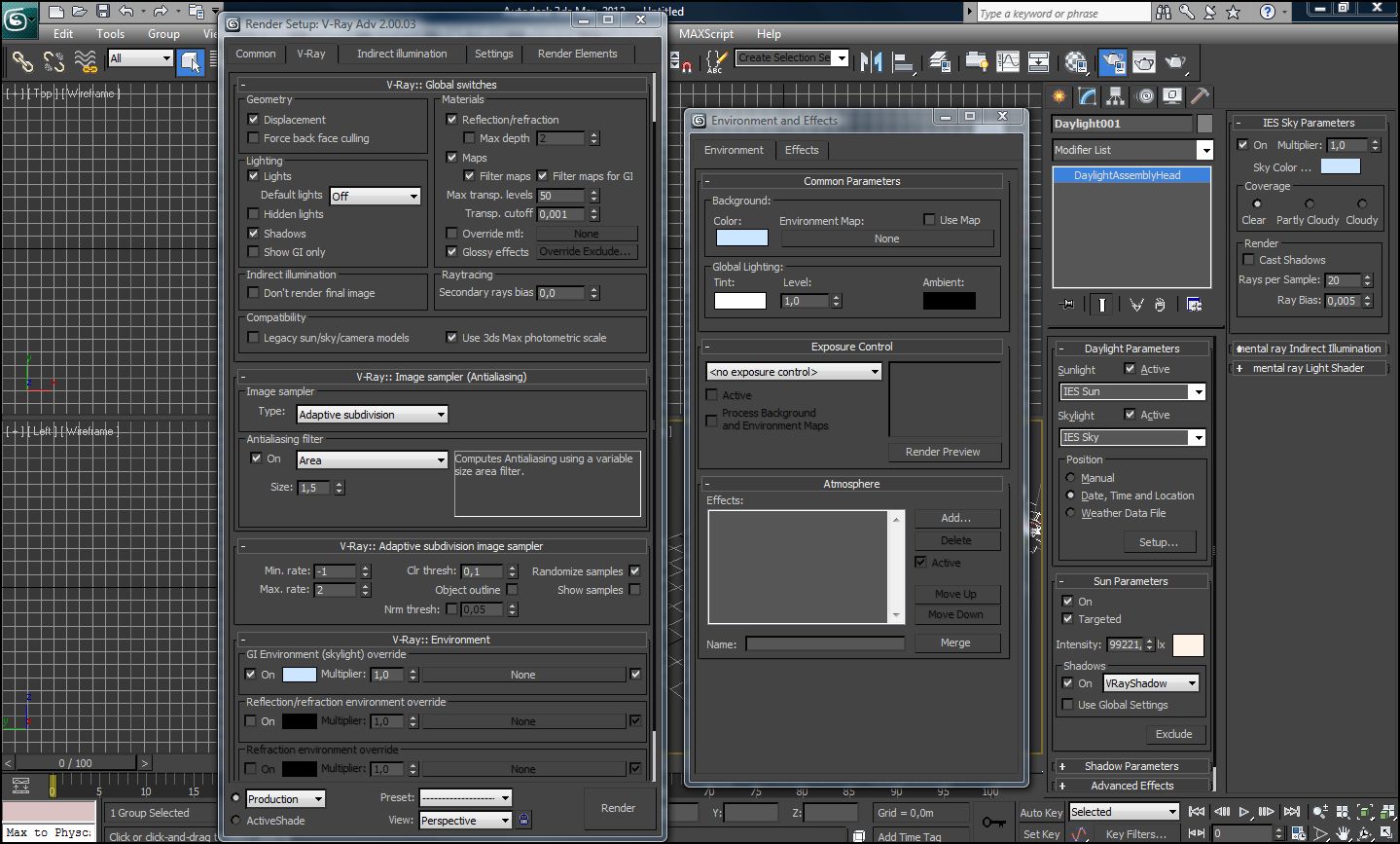Open the Render Elements tab
The image size is (1400, 844).
578,54
